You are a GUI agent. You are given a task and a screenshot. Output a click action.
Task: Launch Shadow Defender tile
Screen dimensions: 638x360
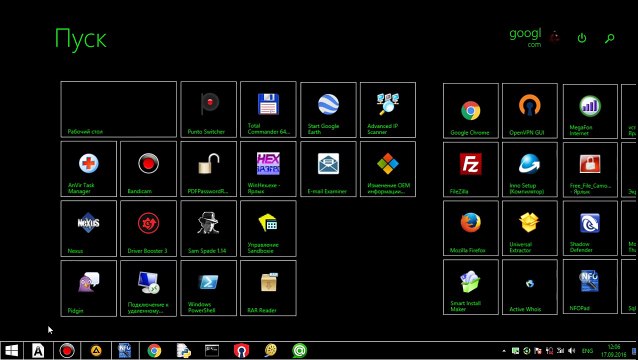click(x=590, y=228)
